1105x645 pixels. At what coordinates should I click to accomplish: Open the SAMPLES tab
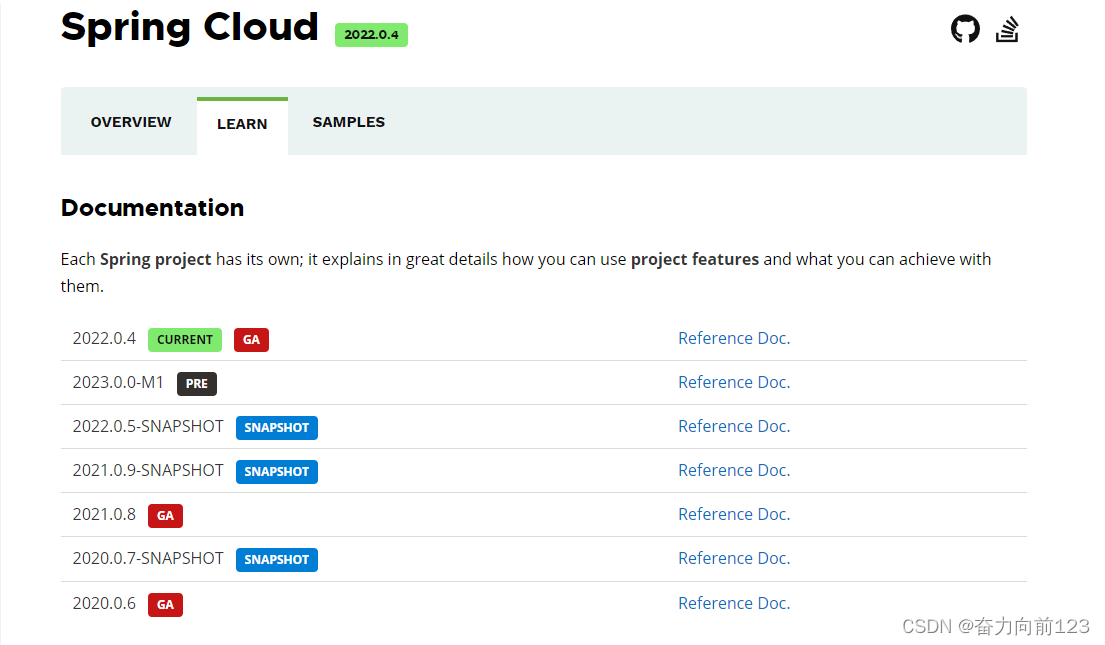pyautogui.click(x=349, y=122)
